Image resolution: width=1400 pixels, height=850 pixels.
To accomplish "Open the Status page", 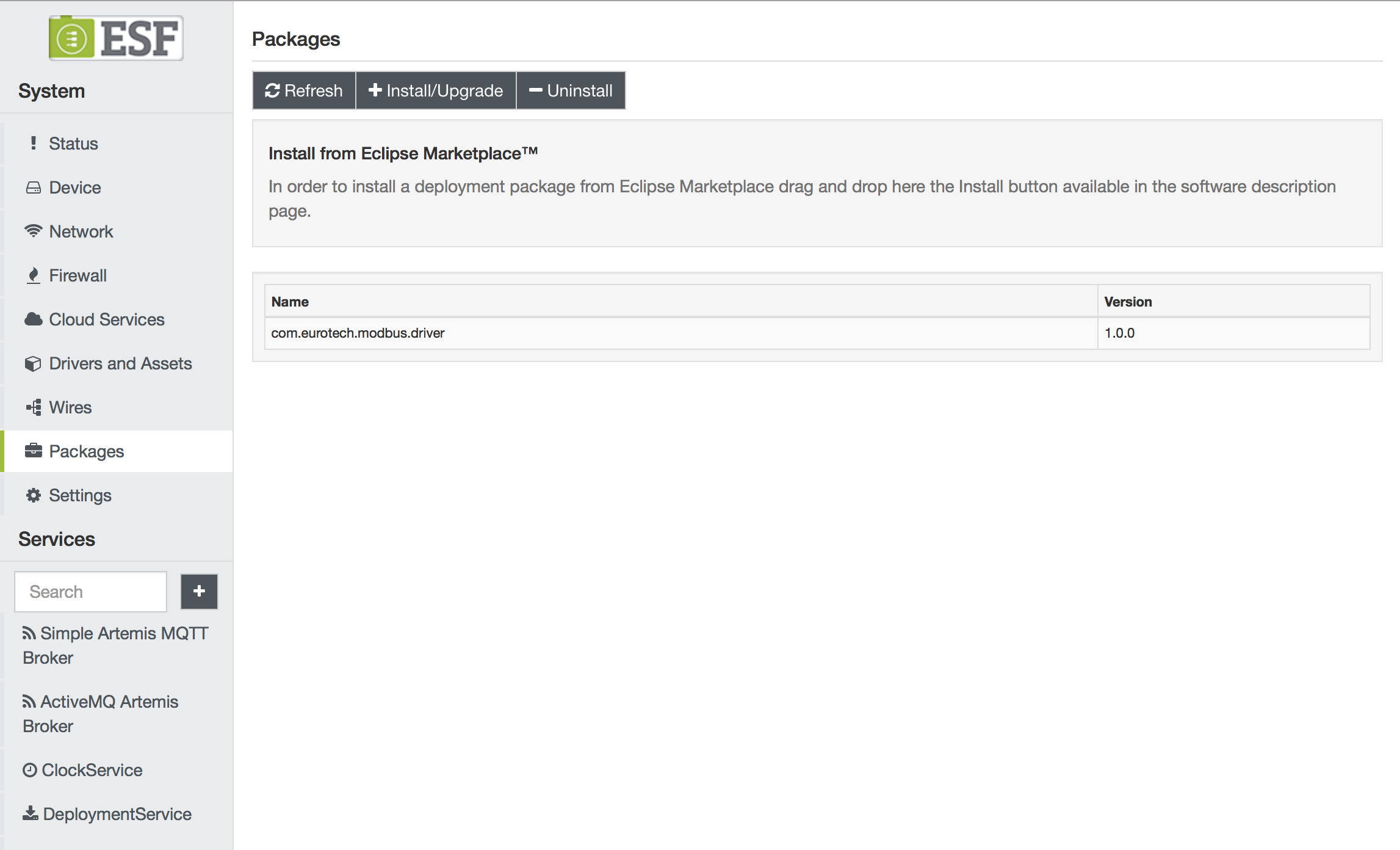I will pos(73,143).
